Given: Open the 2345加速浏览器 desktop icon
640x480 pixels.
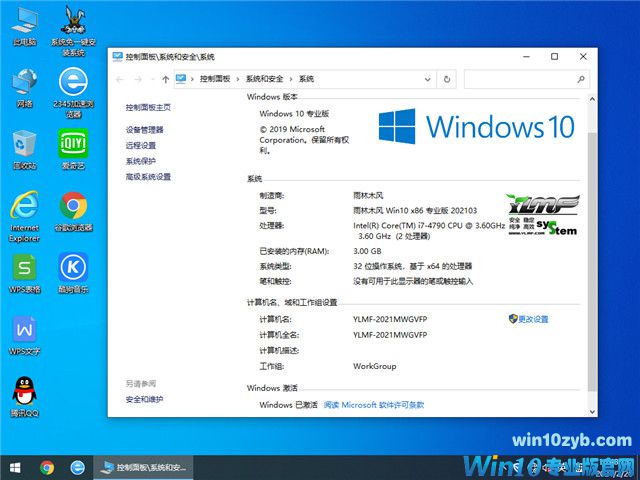Looking at the screenshot, I should 73,92.
